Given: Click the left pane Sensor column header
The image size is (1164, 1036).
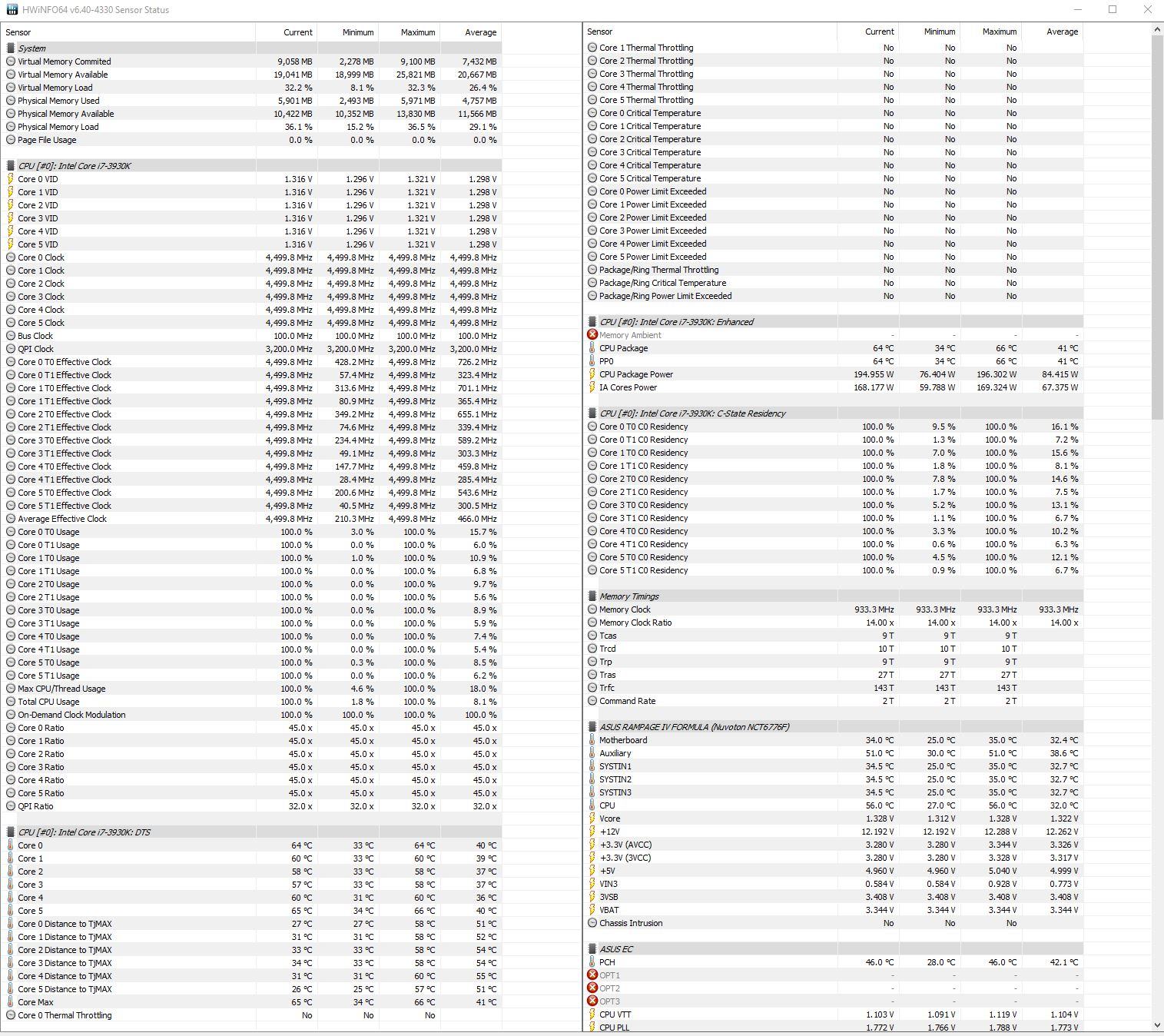Looking at the screenshot, I should point(128,32).
